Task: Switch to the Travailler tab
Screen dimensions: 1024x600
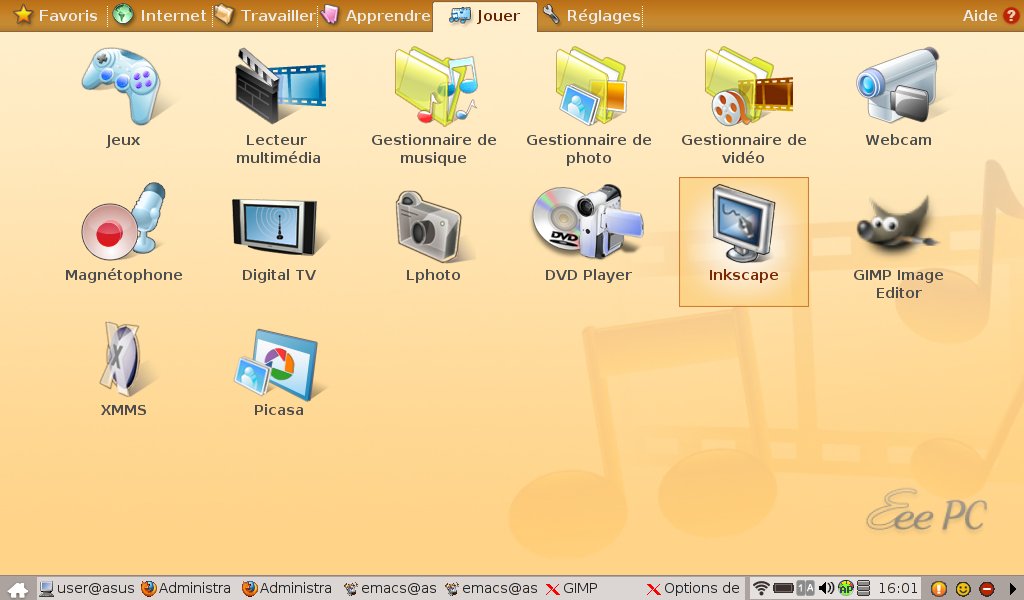Action: point(266,15)
